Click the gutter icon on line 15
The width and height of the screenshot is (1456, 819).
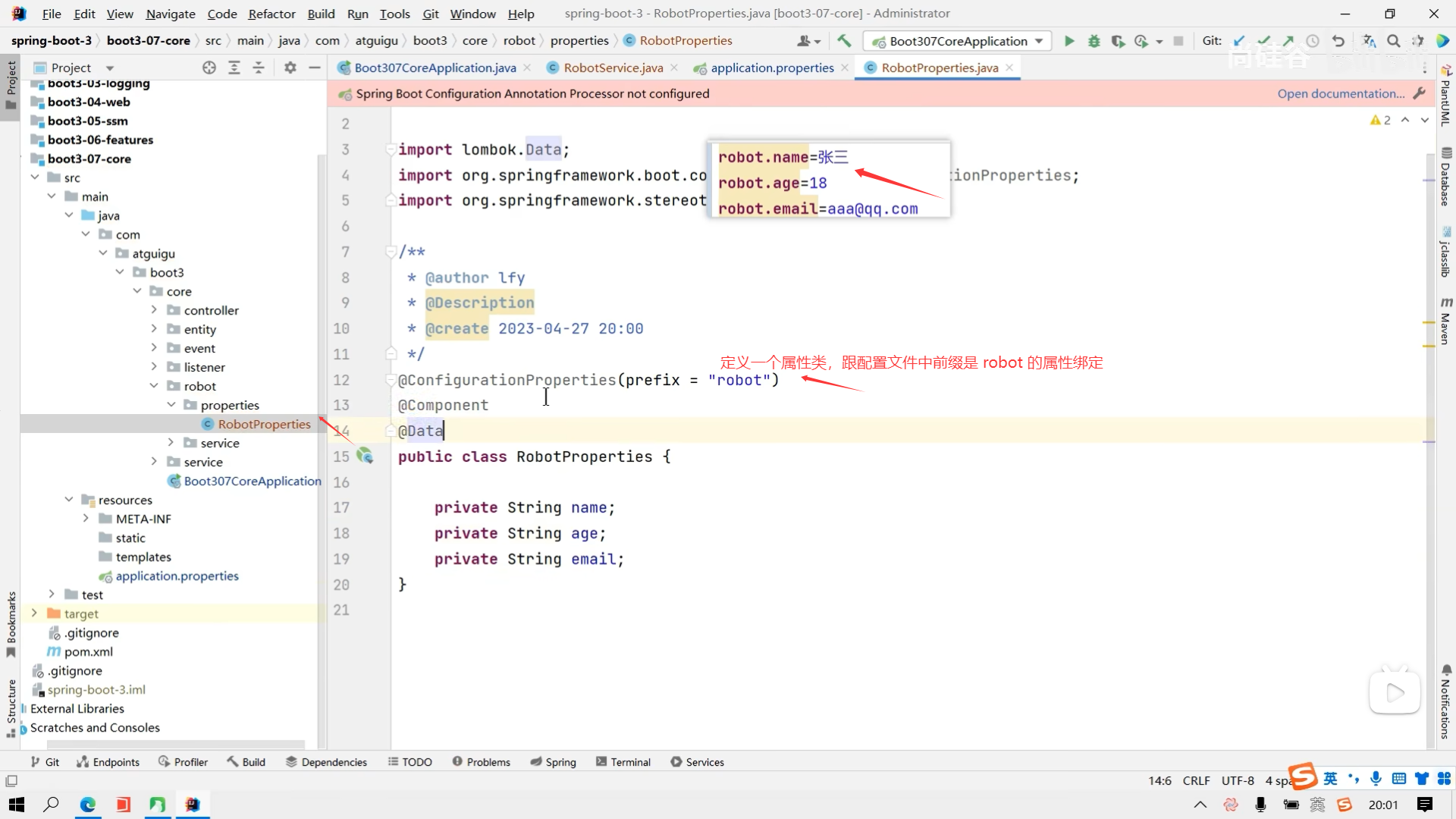point(365,456)
